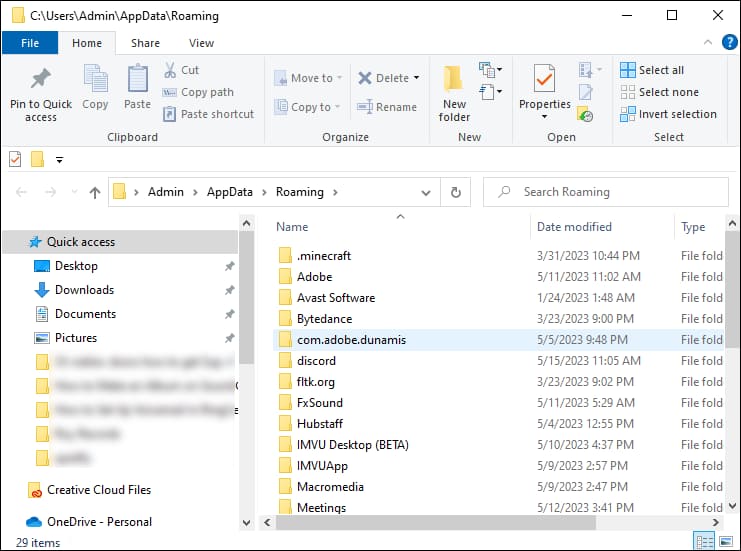Screen dimensions: 741x551
Task: Go up one folder level arrow
Action: [95, 192]
